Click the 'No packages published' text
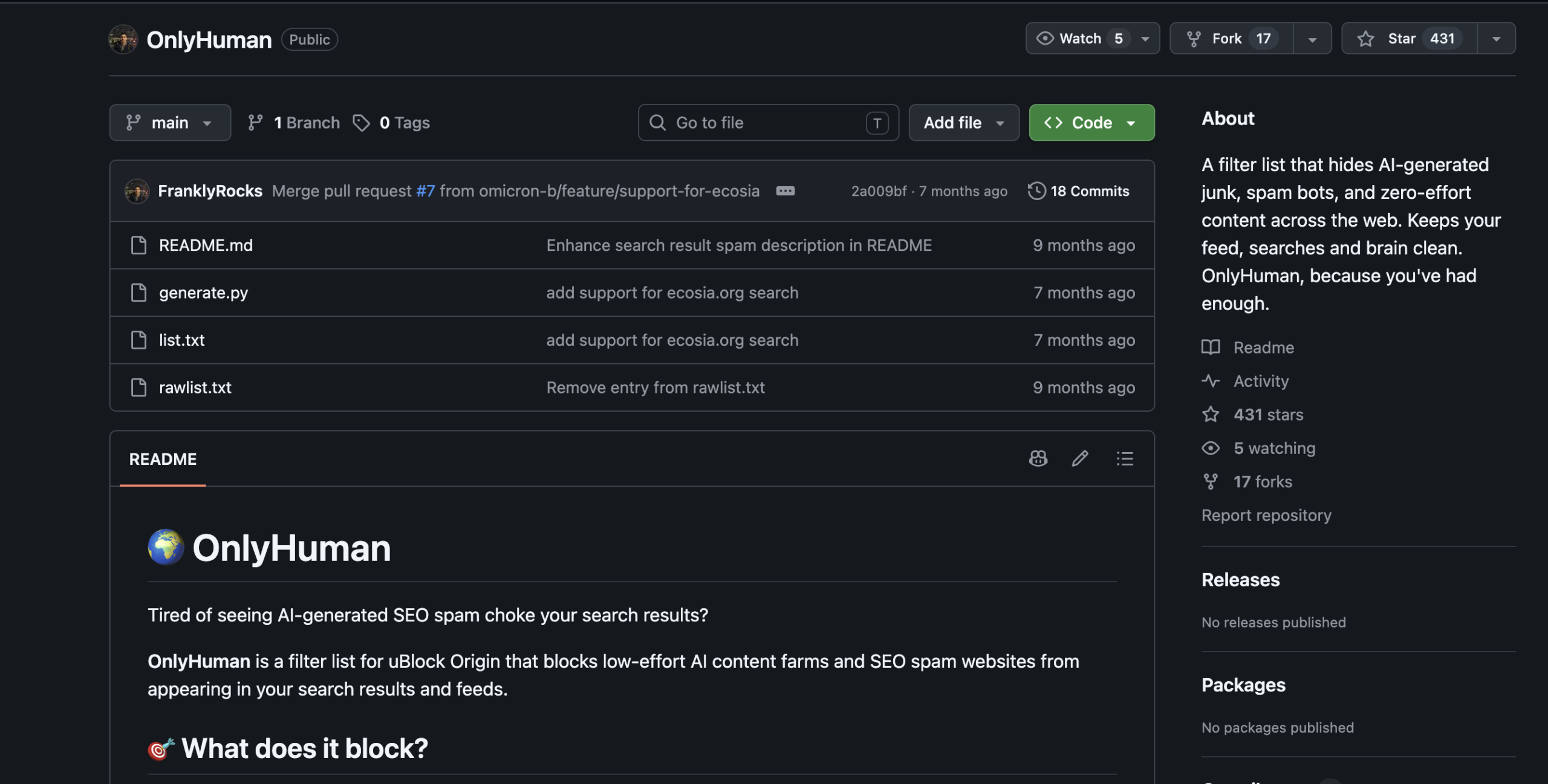Screen dimensions: 1548x784 pyautogui.click(x=1277, y=727)
